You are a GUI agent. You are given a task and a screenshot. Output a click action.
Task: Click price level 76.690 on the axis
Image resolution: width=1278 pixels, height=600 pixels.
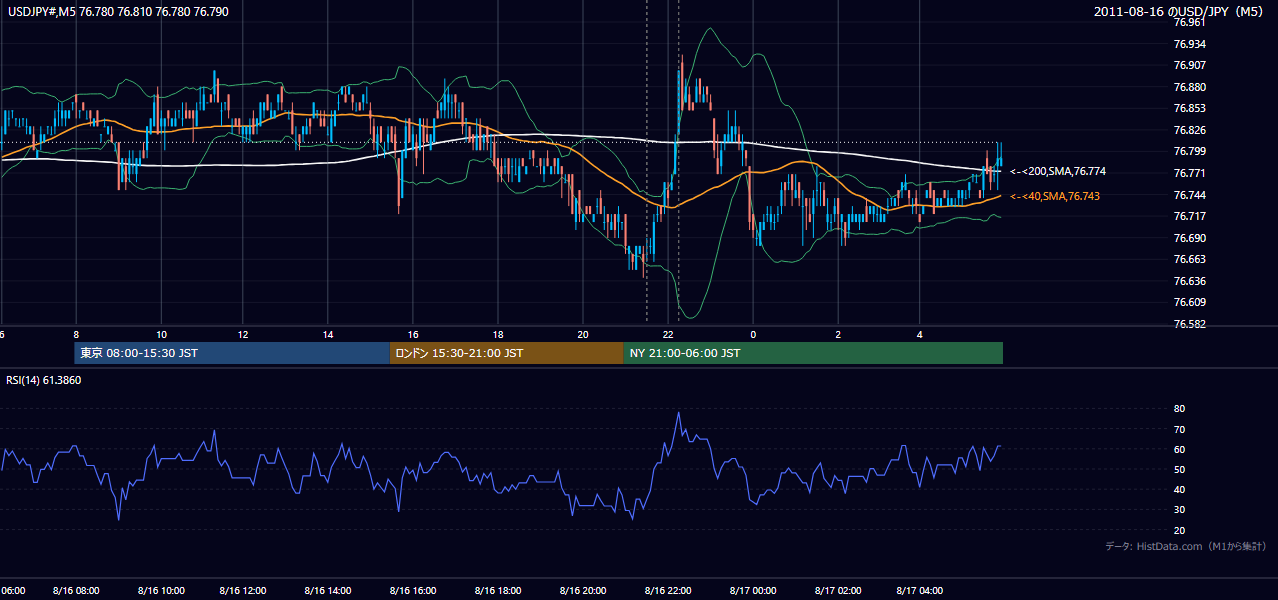click(1189, 238)
